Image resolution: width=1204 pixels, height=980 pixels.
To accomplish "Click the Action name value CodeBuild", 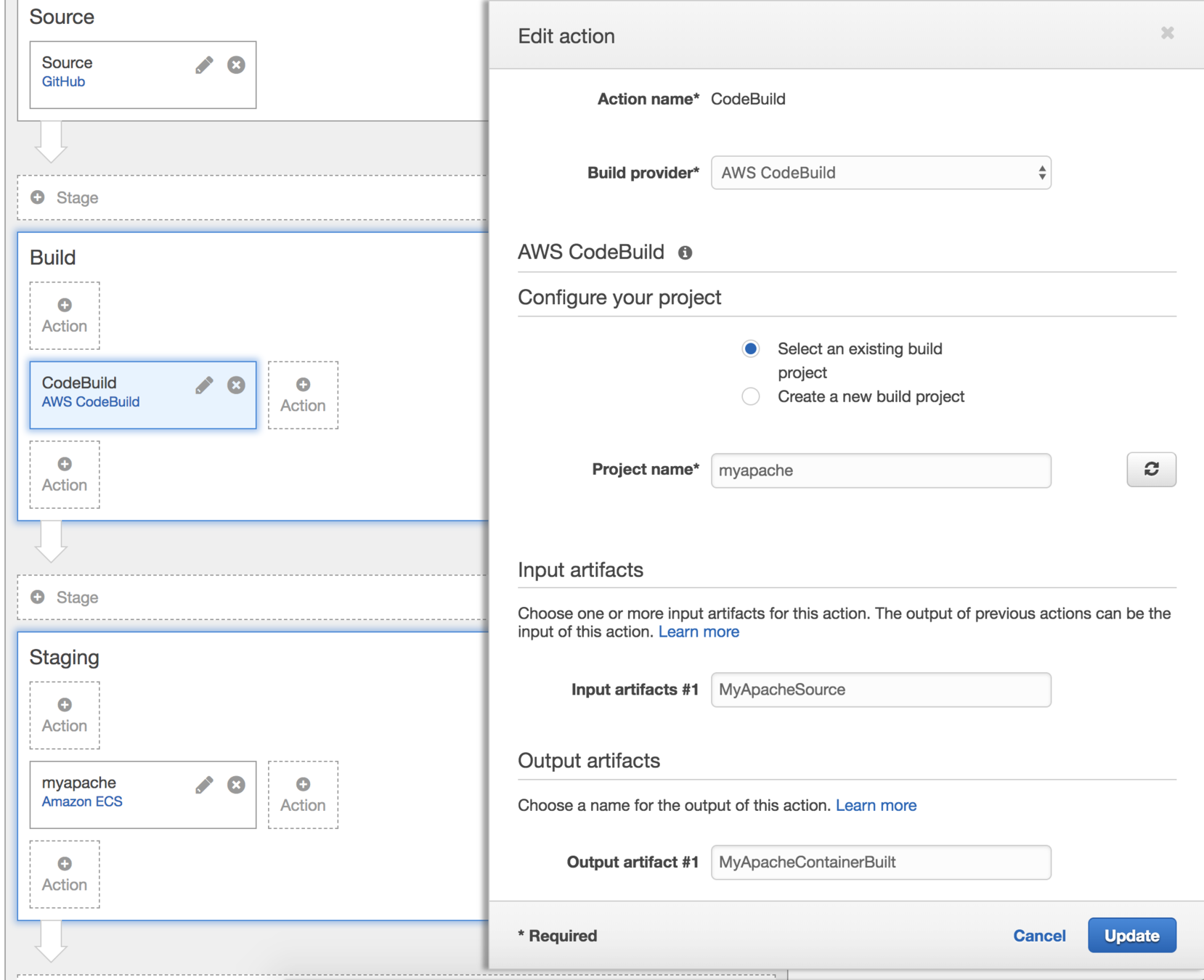I will (748, 99).
